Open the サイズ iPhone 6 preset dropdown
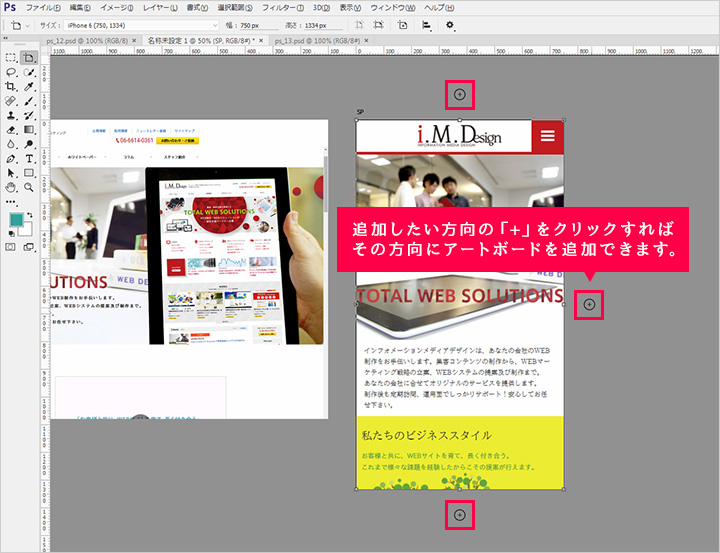The height and width of the screenshot is (553, 720). pos(141,25)
